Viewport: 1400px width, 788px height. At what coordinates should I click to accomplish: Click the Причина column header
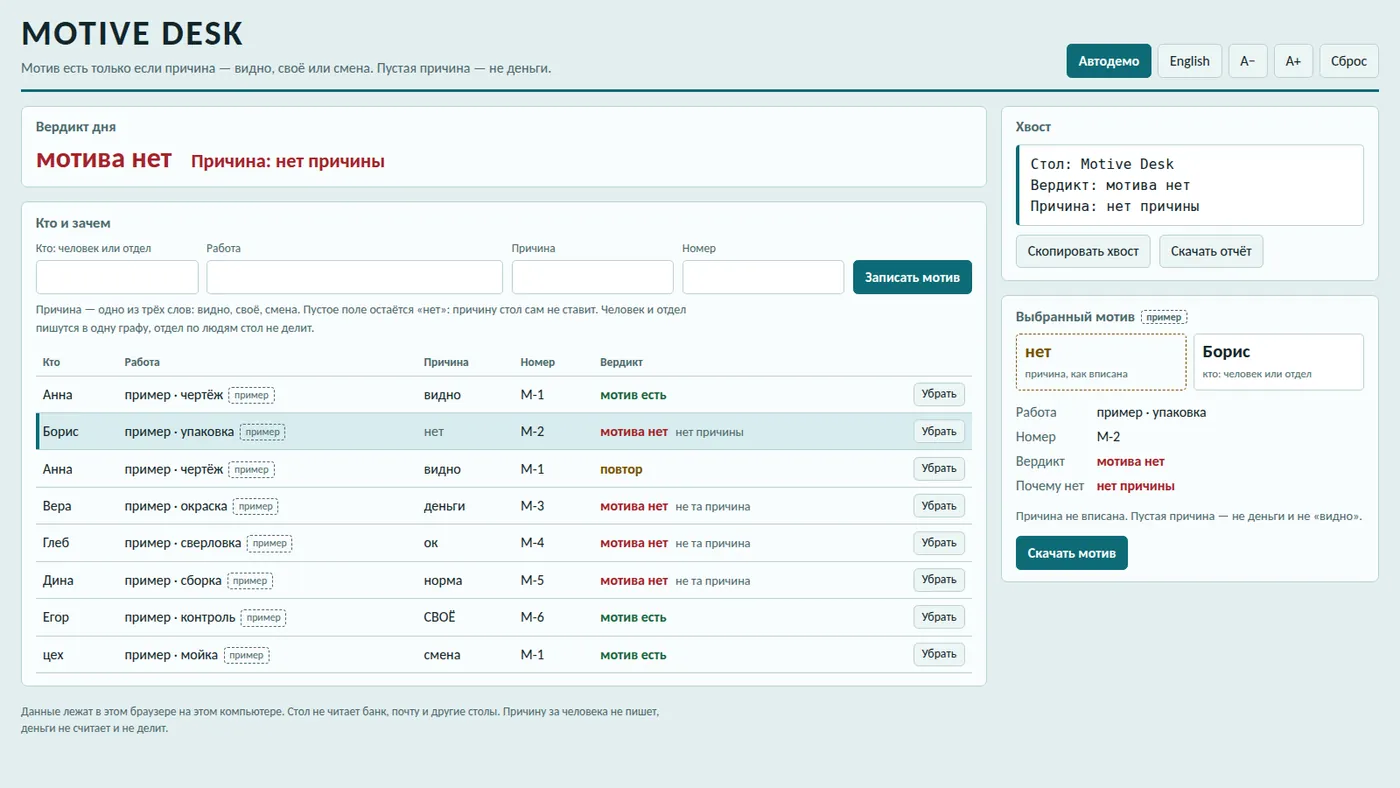click(446, 362)
